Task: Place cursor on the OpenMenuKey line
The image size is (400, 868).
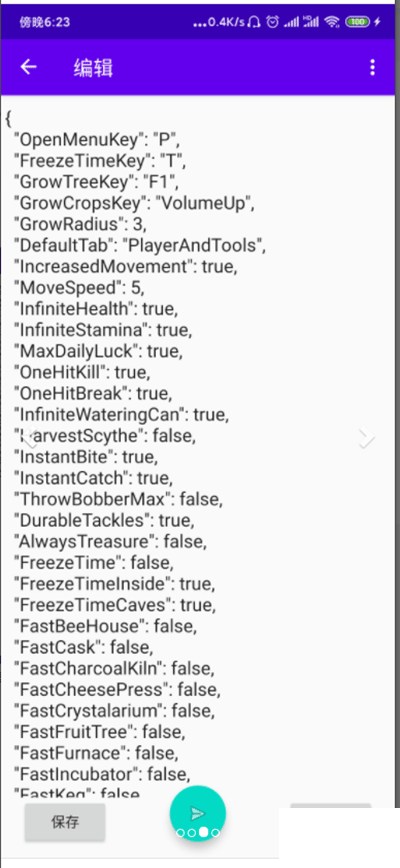Action: (x=97, y=140)
